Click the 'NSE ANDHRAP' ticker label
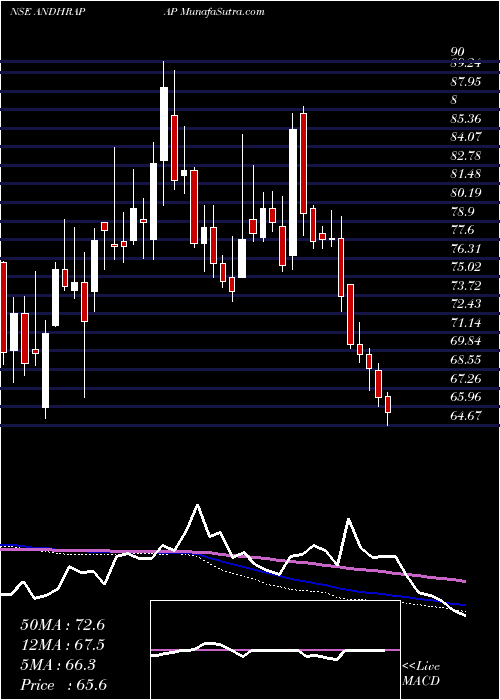Screen dimensions: 500x700 pos(48,11)
